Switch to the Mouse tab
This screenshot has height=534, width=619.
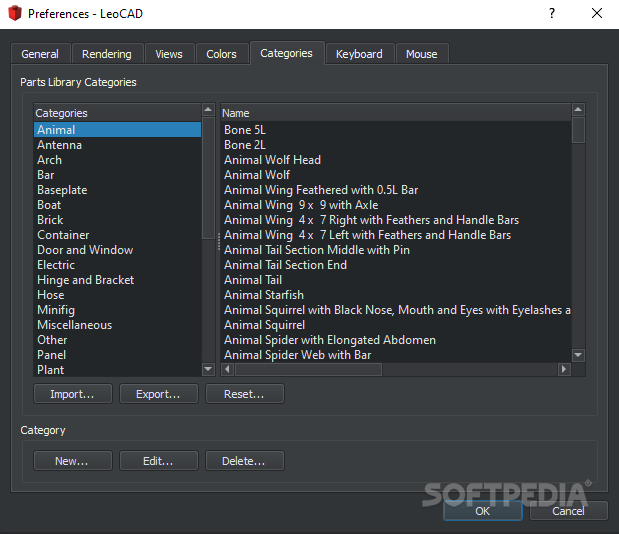pos(422,54)
